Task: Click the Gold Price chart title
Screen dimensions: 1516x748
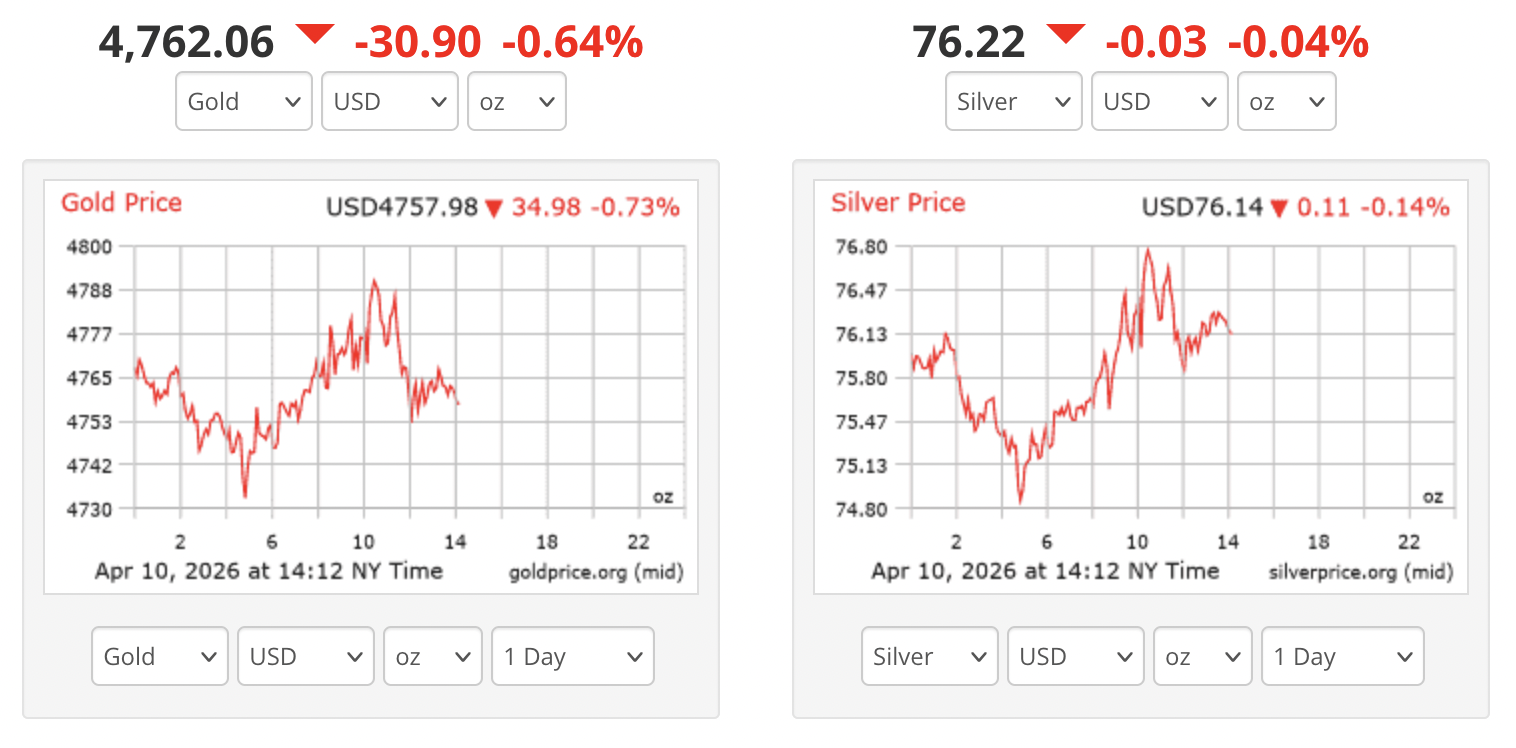Action: 121,203
